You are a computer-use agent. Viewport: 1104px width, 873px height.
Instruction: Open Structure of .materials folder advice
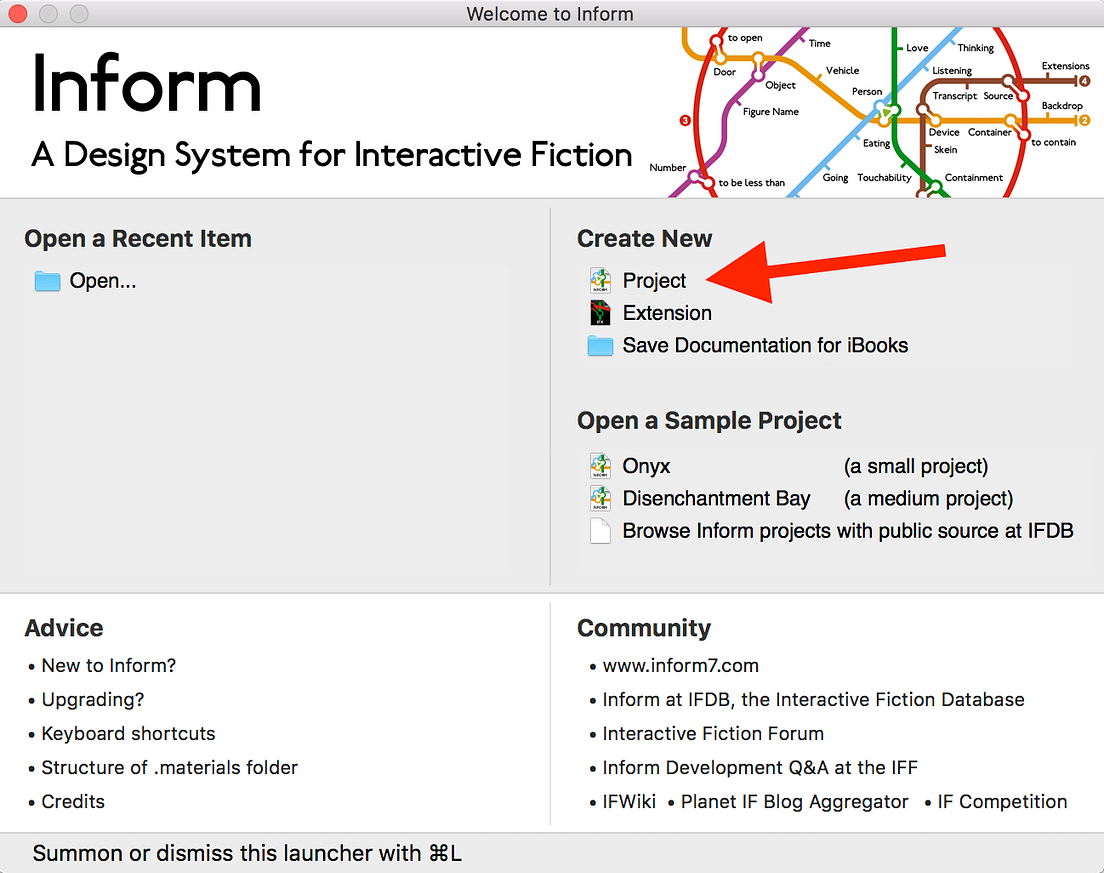click(169, 767)
